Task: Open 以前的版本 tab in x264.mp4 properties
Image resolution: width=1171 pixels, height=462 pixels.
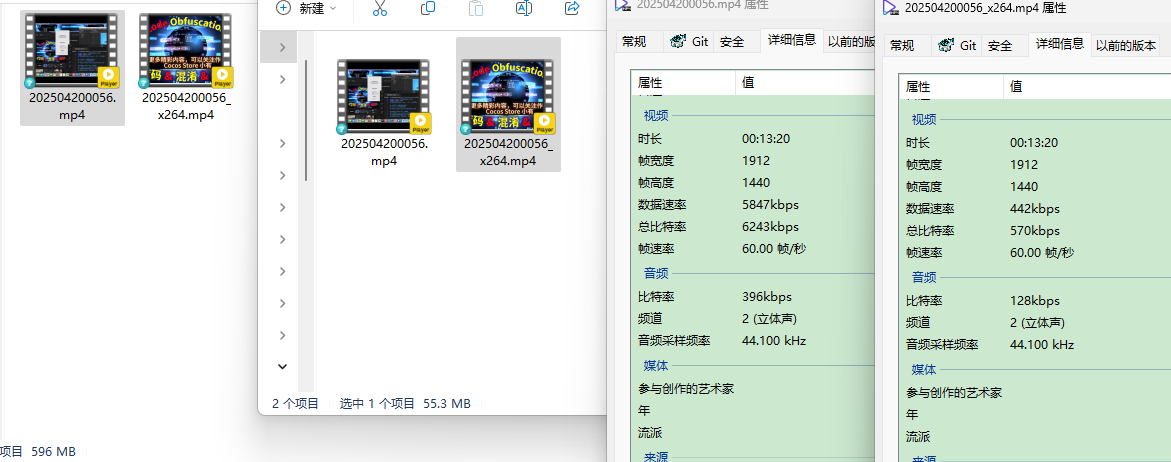Action: point(1125,46)
